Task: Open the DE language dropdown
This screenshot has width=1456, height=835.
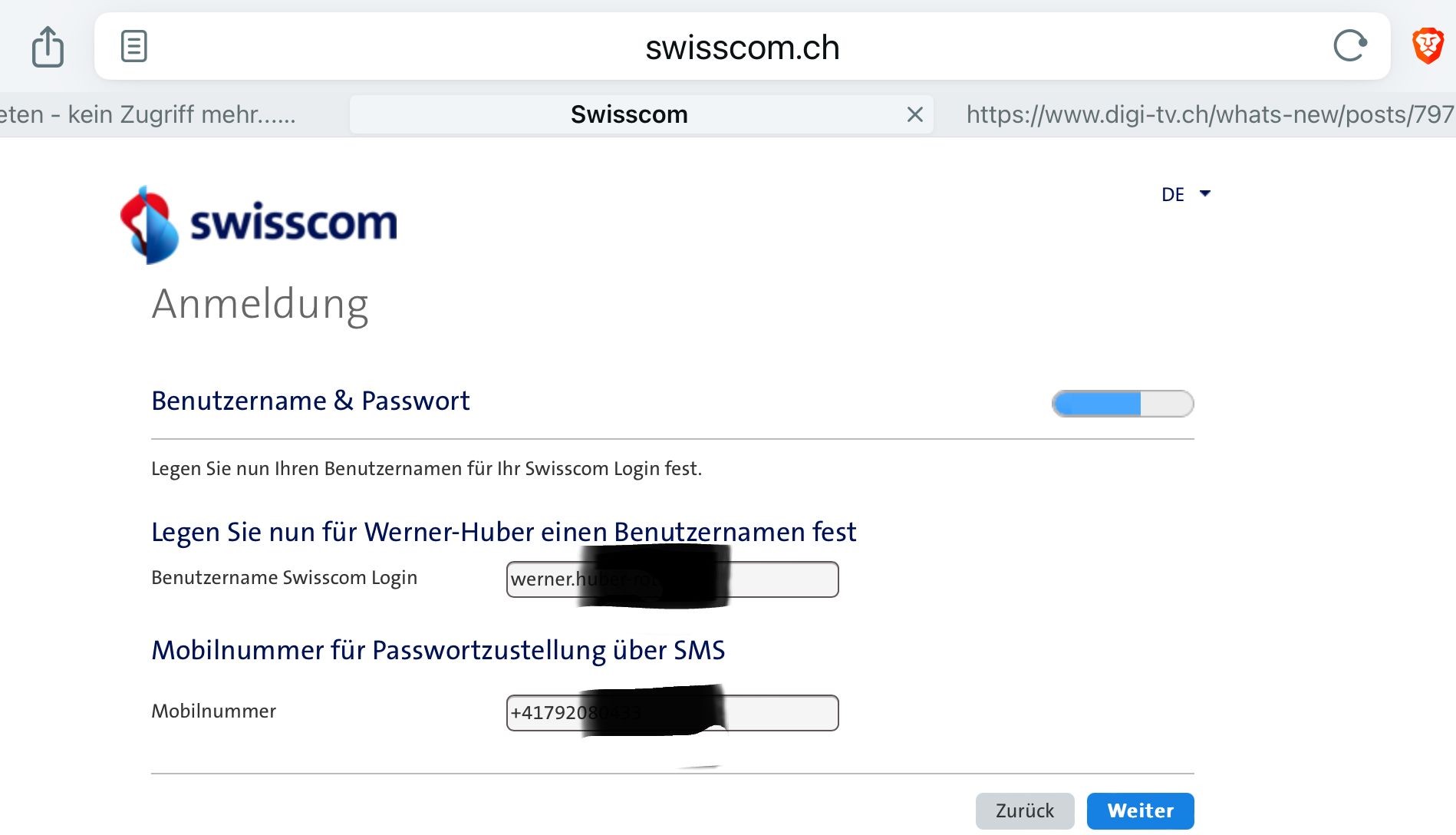Action: click(x=1185, y=194)
